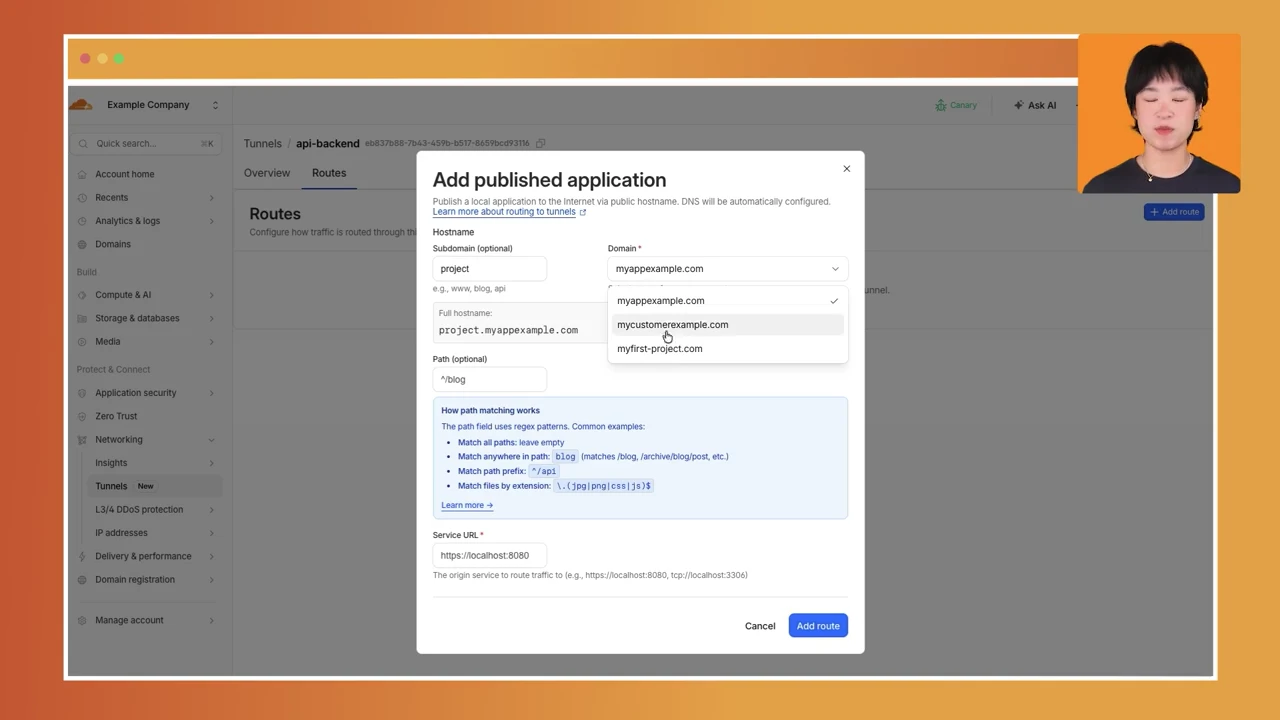Open the Learn more about routing to tunnels link
Screen dimensions: 1280x720
click(x=509, y=212)
